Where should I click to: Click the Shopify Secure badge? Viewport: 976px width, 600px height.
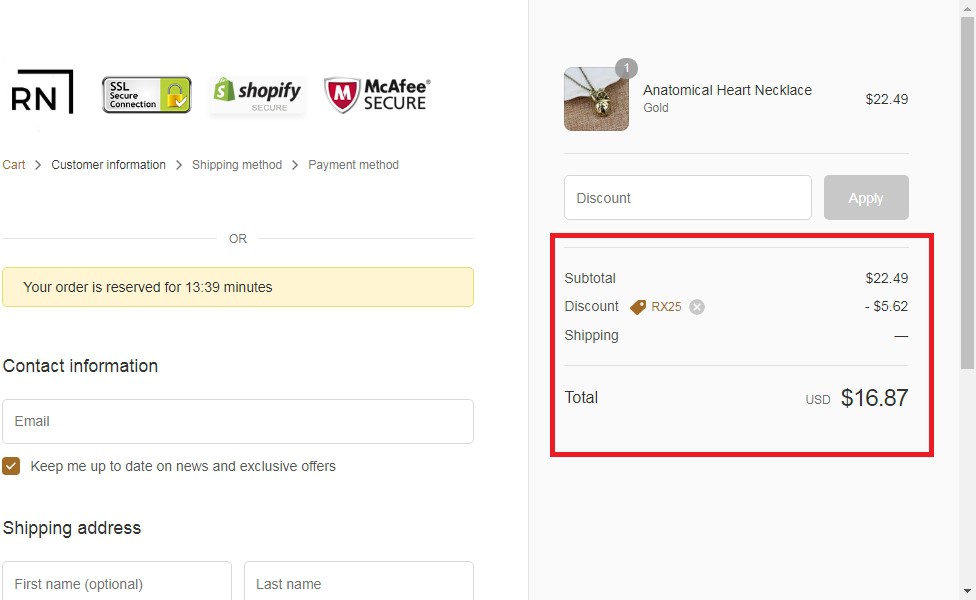pyautogui.click(x=258, y=95)
